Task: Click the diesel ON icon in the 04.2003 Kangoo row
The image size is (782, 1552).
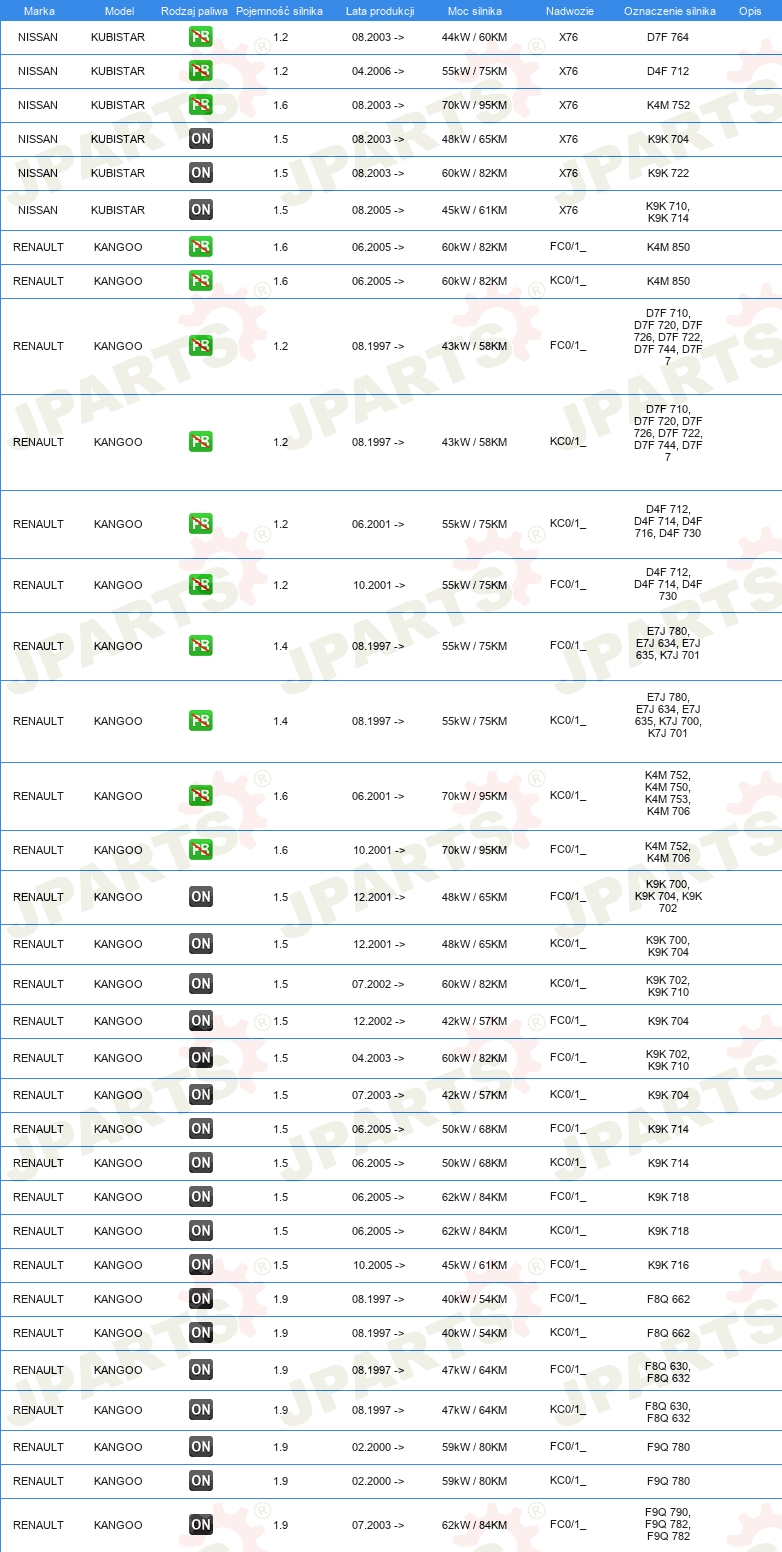Action: [x=201, y=1058]
